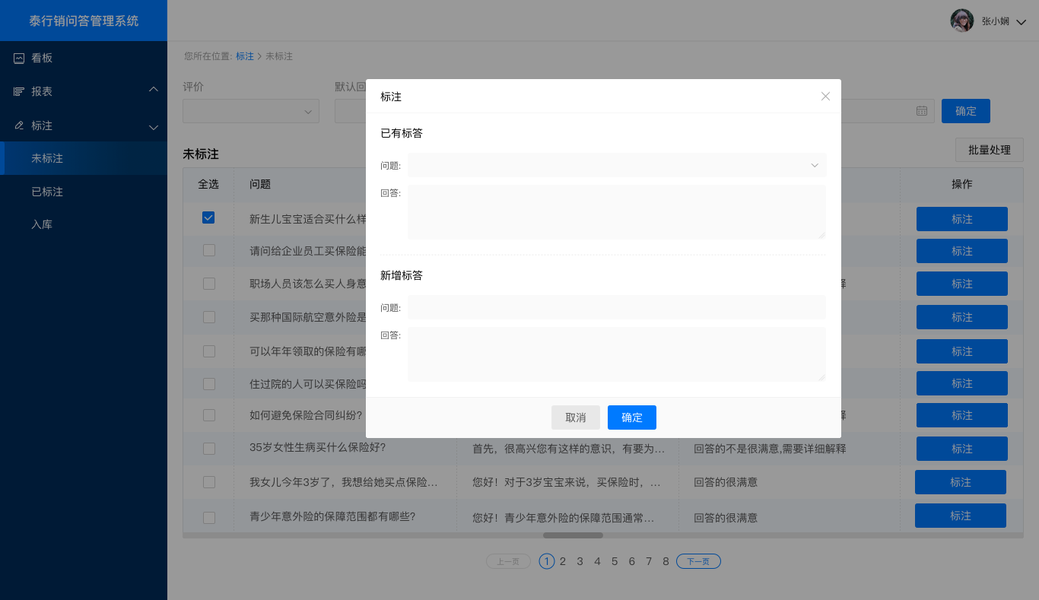Check the 可以年年领取的保险 row checkbox
The image size is (1039, 600).
tap(209, 351)
